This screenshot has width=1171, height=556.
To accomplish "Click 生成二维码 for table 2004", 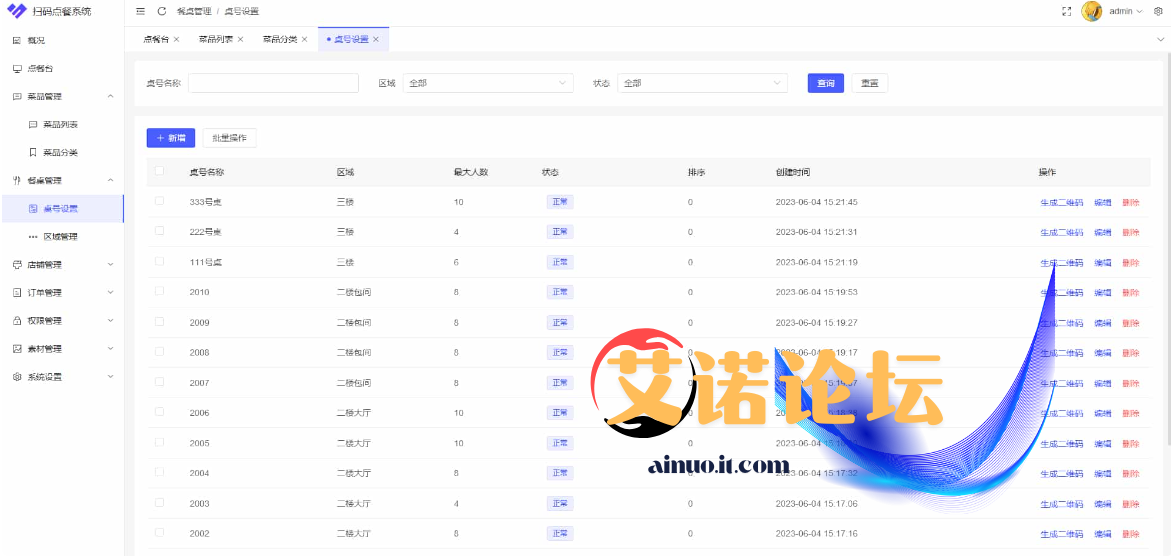I will (1062, 474).
